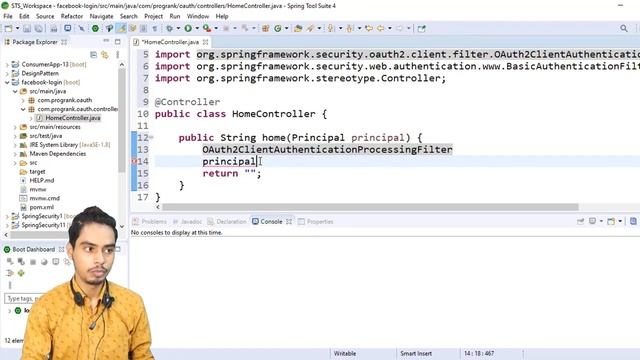Open the File menu

[8, 16]
